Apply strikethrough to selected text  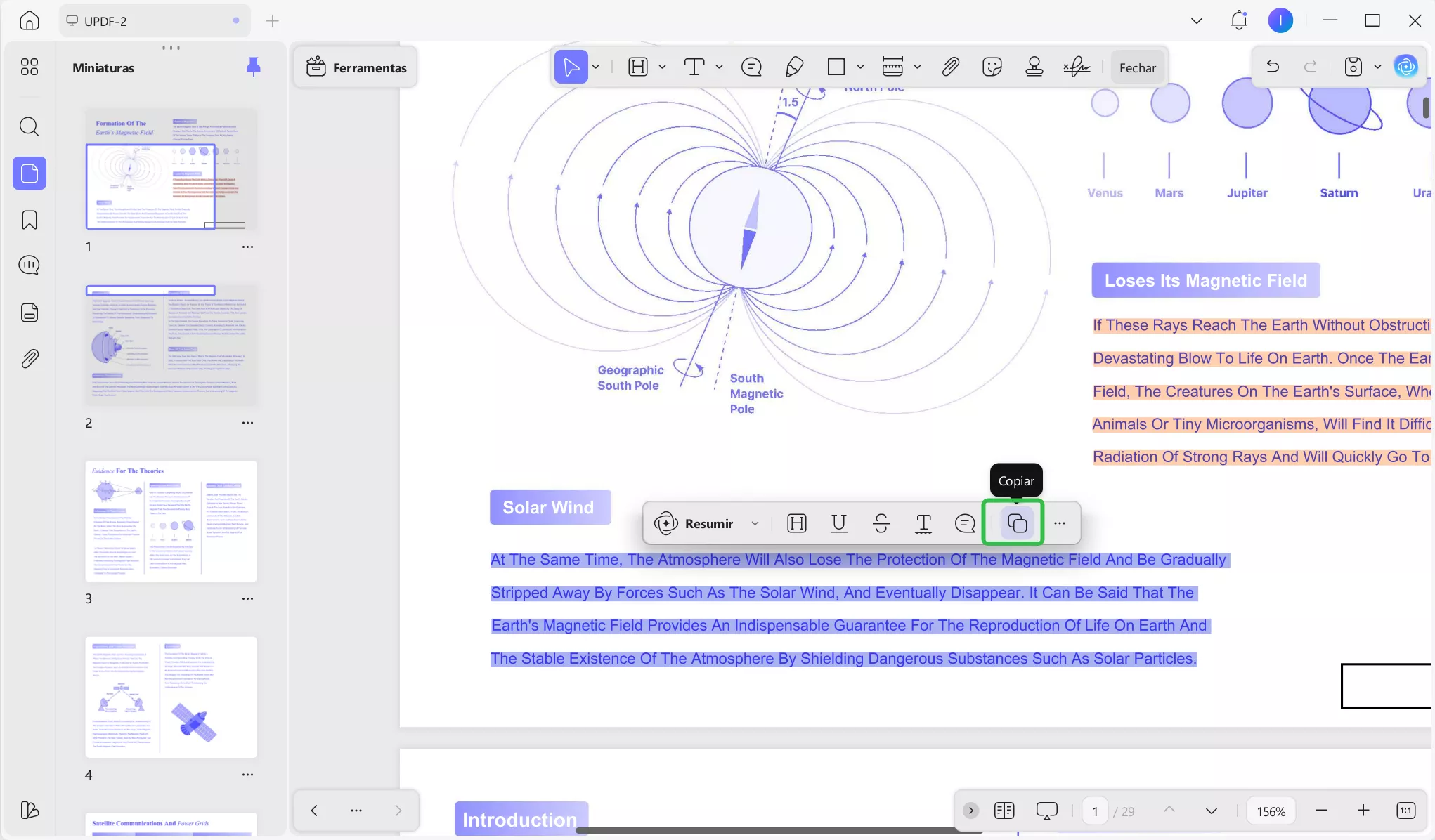pos(881,523)
